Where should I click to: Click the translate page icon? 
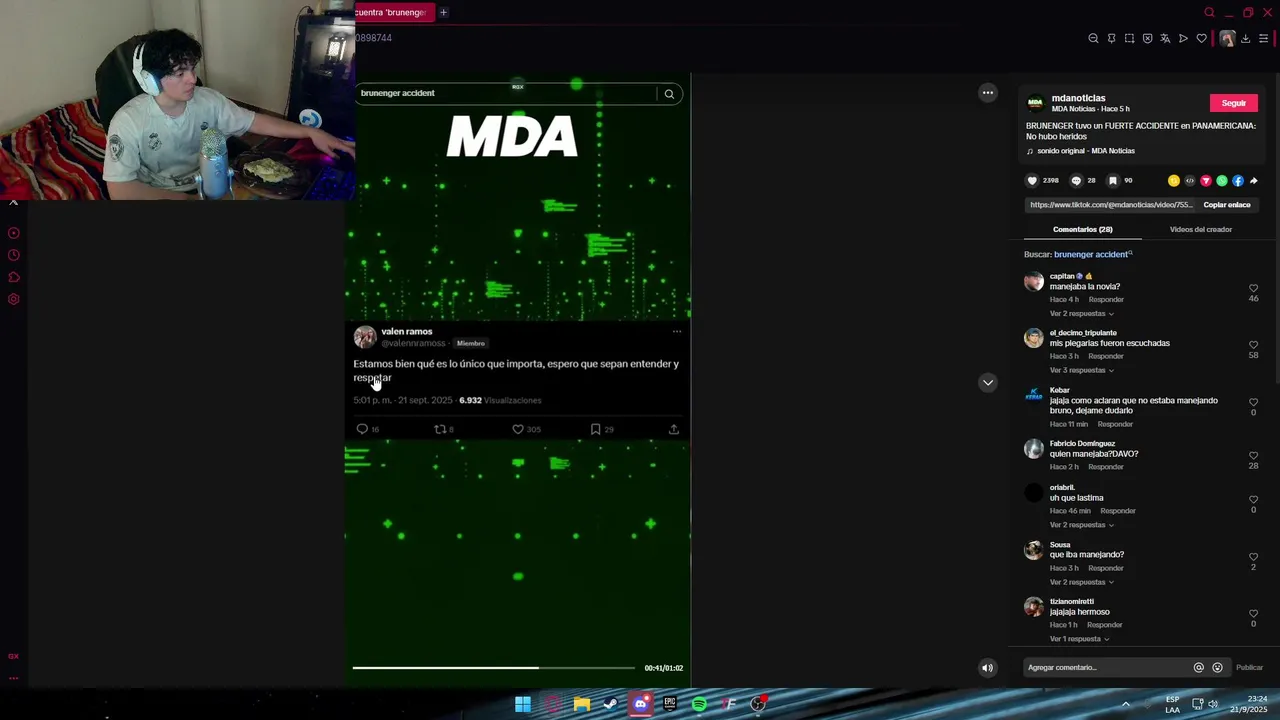click(x=1165, y=38)
